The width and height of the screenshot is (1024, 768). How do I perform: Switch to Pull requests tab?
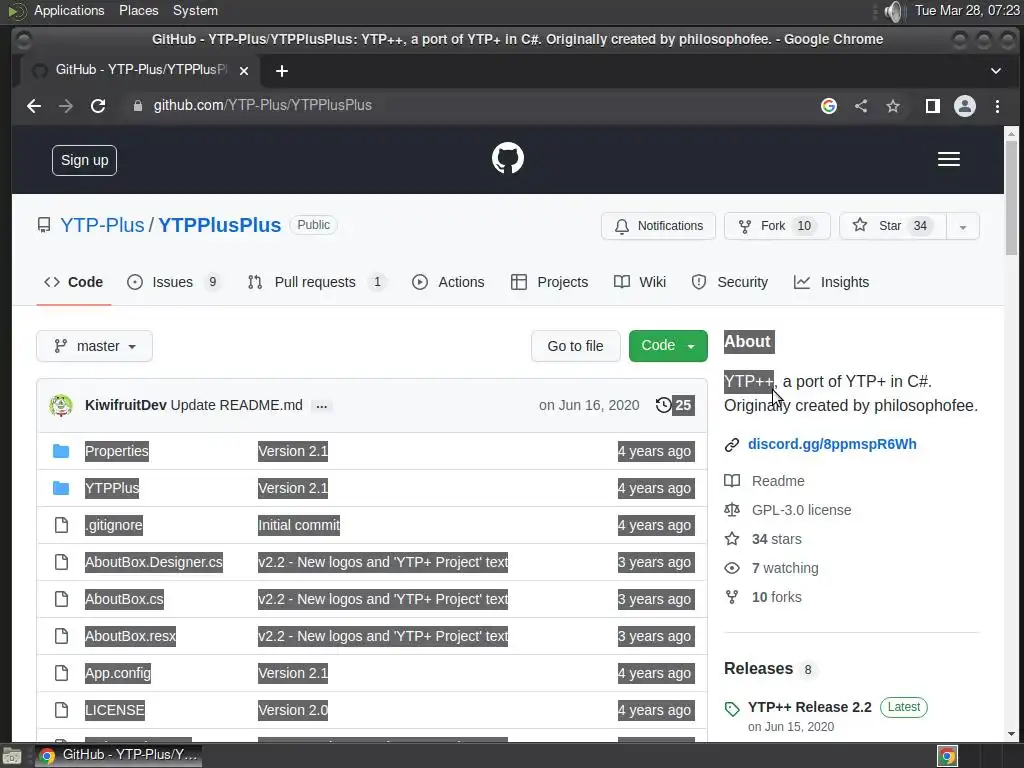point(316,282)
